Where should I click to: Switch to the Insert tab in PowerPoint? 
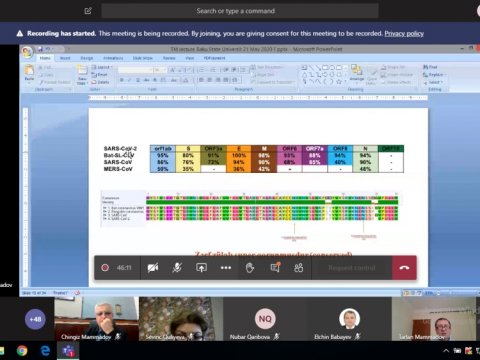[65, 58]
